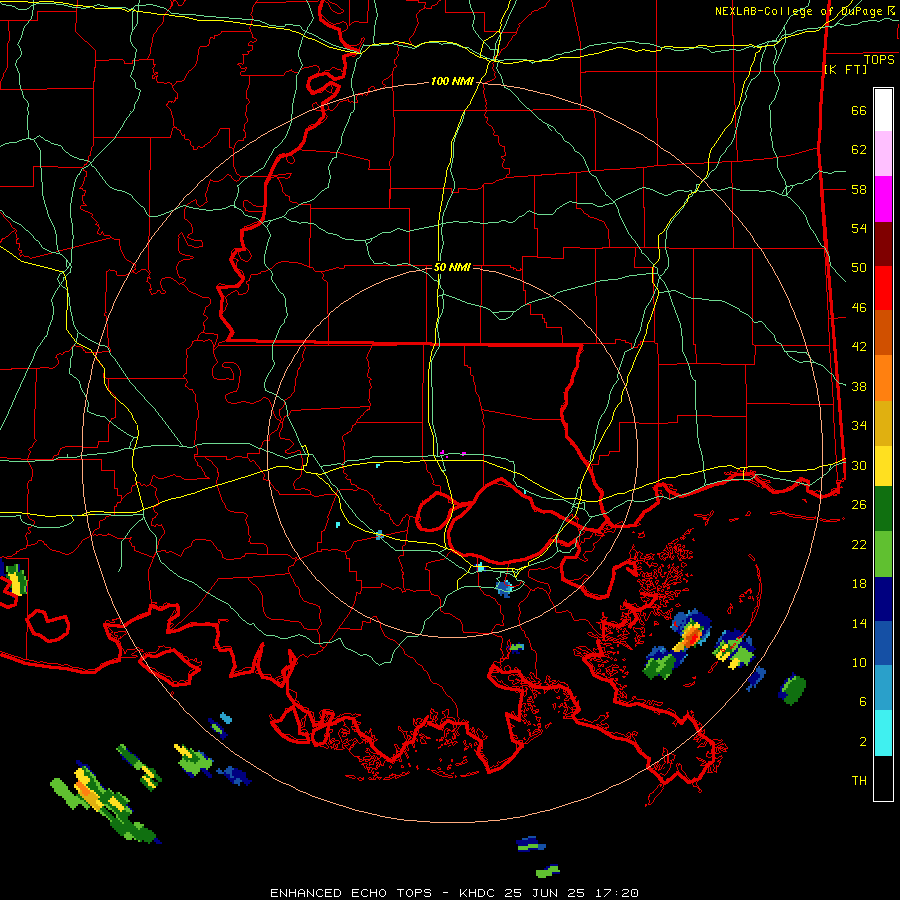Click the '10' legend value
The width and height of the screenshot is (900, 900).
(x=859, y=662)
